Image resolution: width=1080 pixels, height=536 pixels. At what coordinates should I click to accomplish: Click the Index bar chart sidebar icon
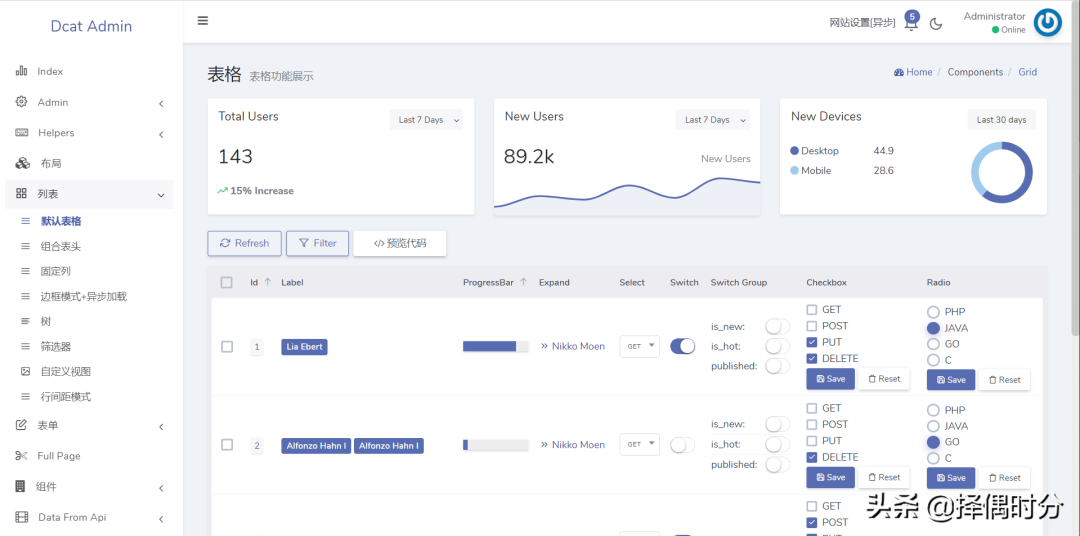click(21, 71)
